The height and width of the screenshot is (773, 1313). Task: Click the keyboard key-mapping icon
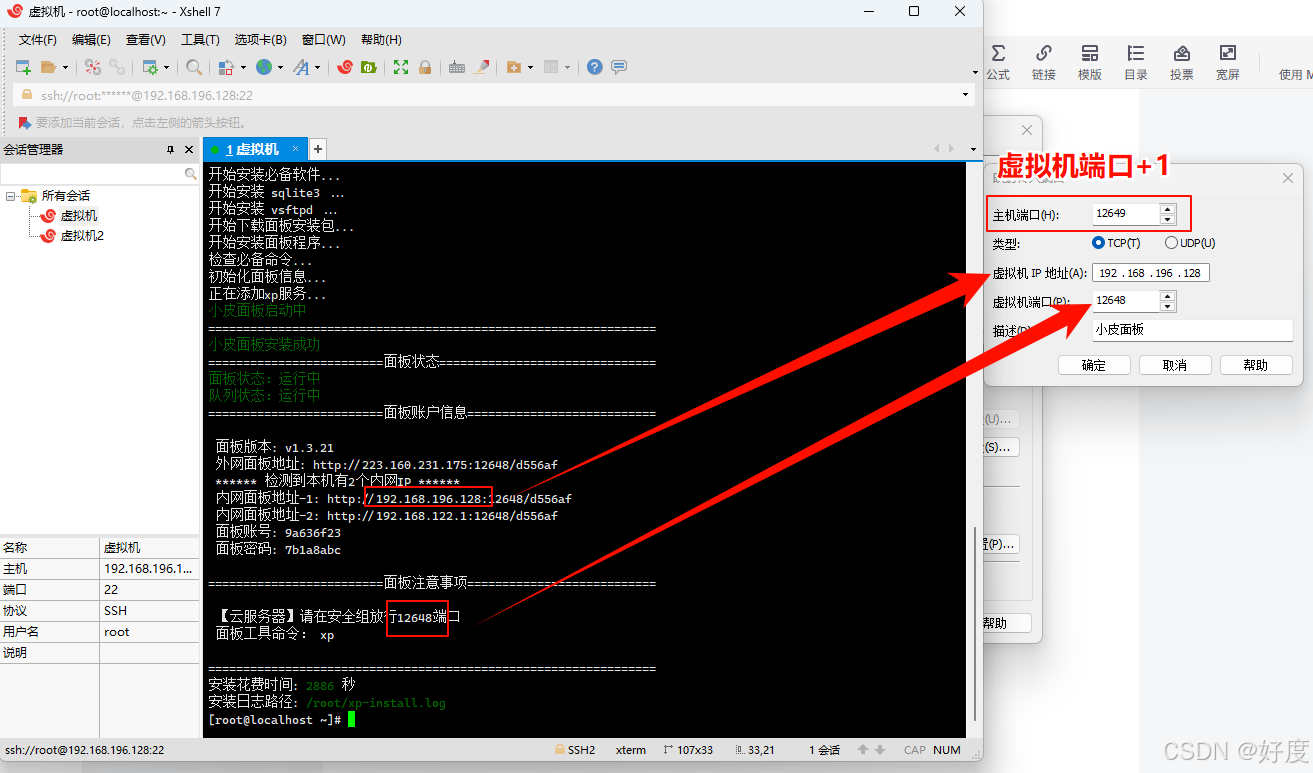click(457, 67)
